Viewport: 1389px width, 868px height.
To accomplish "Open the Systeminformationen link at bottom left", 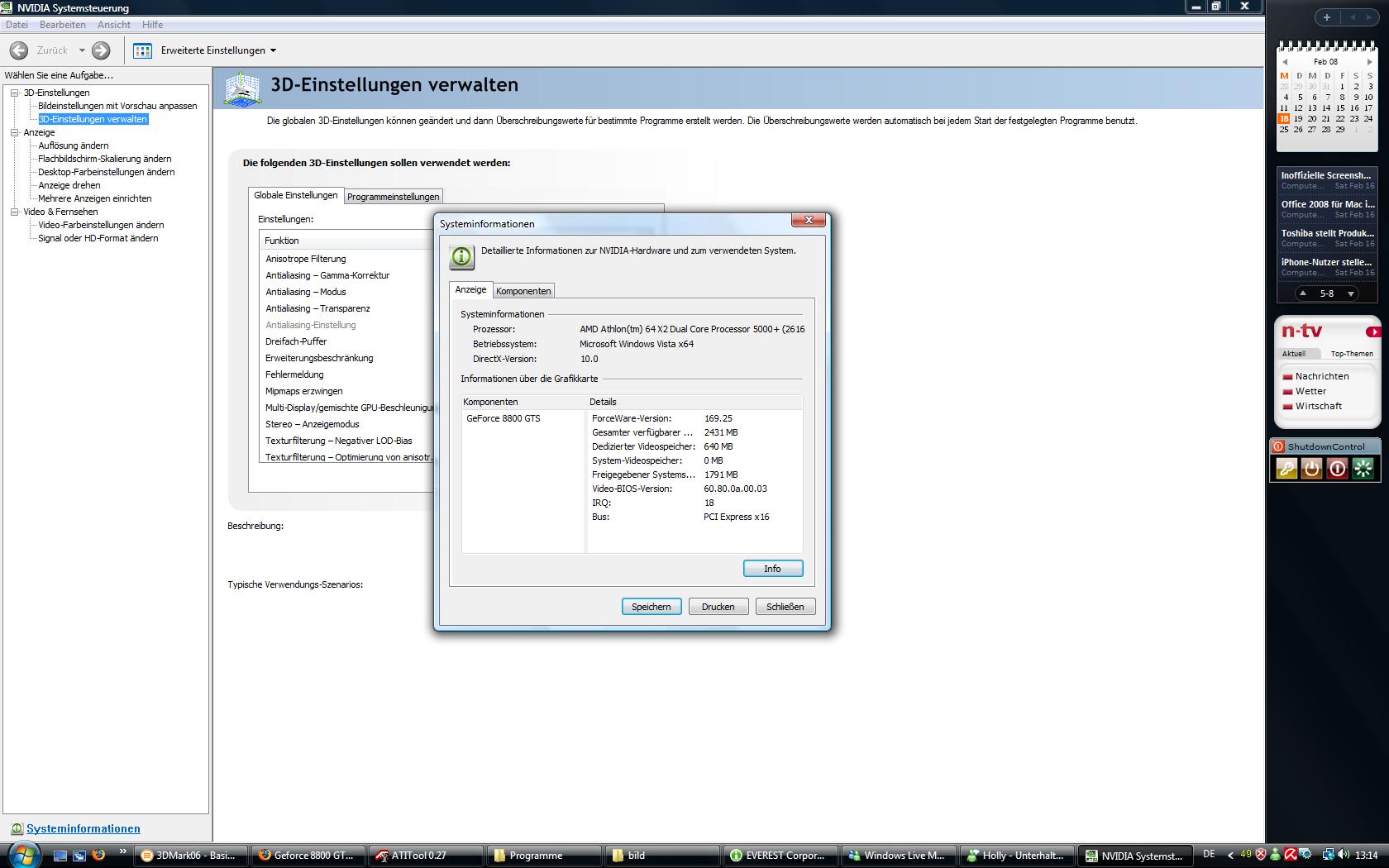I will [x=84, y=828].
